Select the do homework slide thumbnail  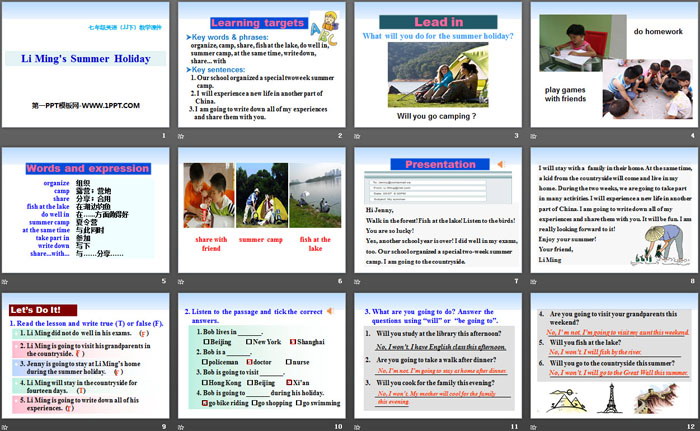pyautogui.click(x=614, y=64)
